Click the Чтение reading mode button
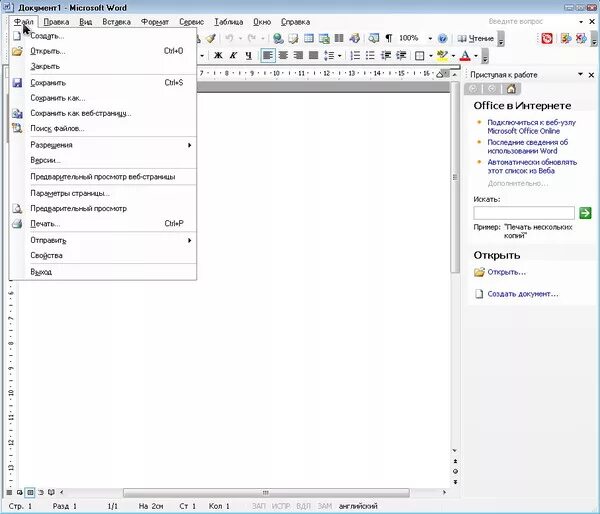This screenshot has width=600, height=514. [x=476, y=38]
